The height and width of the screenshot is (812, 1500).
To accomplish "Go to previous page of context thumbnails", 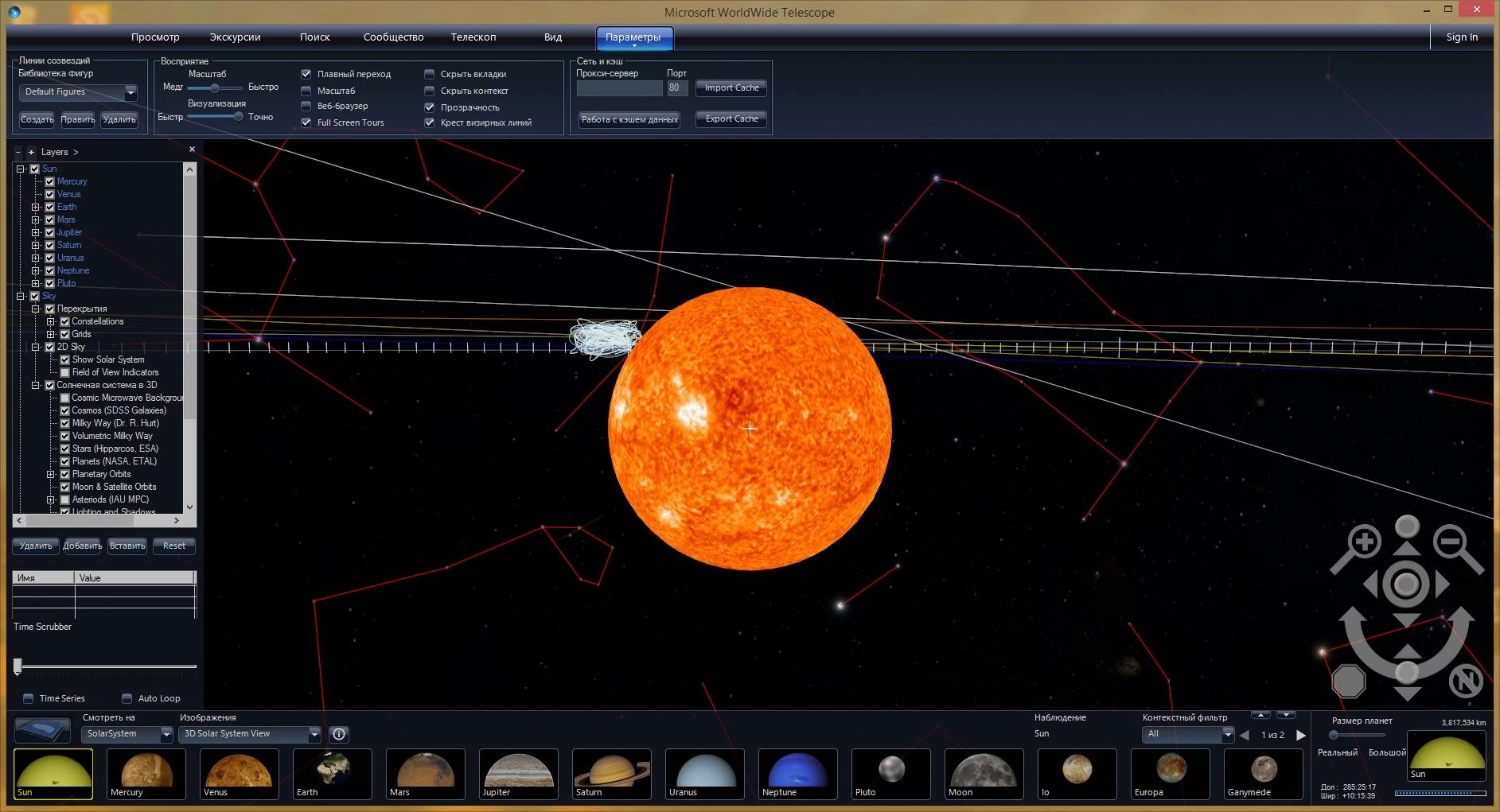I will pyautogui.click(x=1245, y=735).
